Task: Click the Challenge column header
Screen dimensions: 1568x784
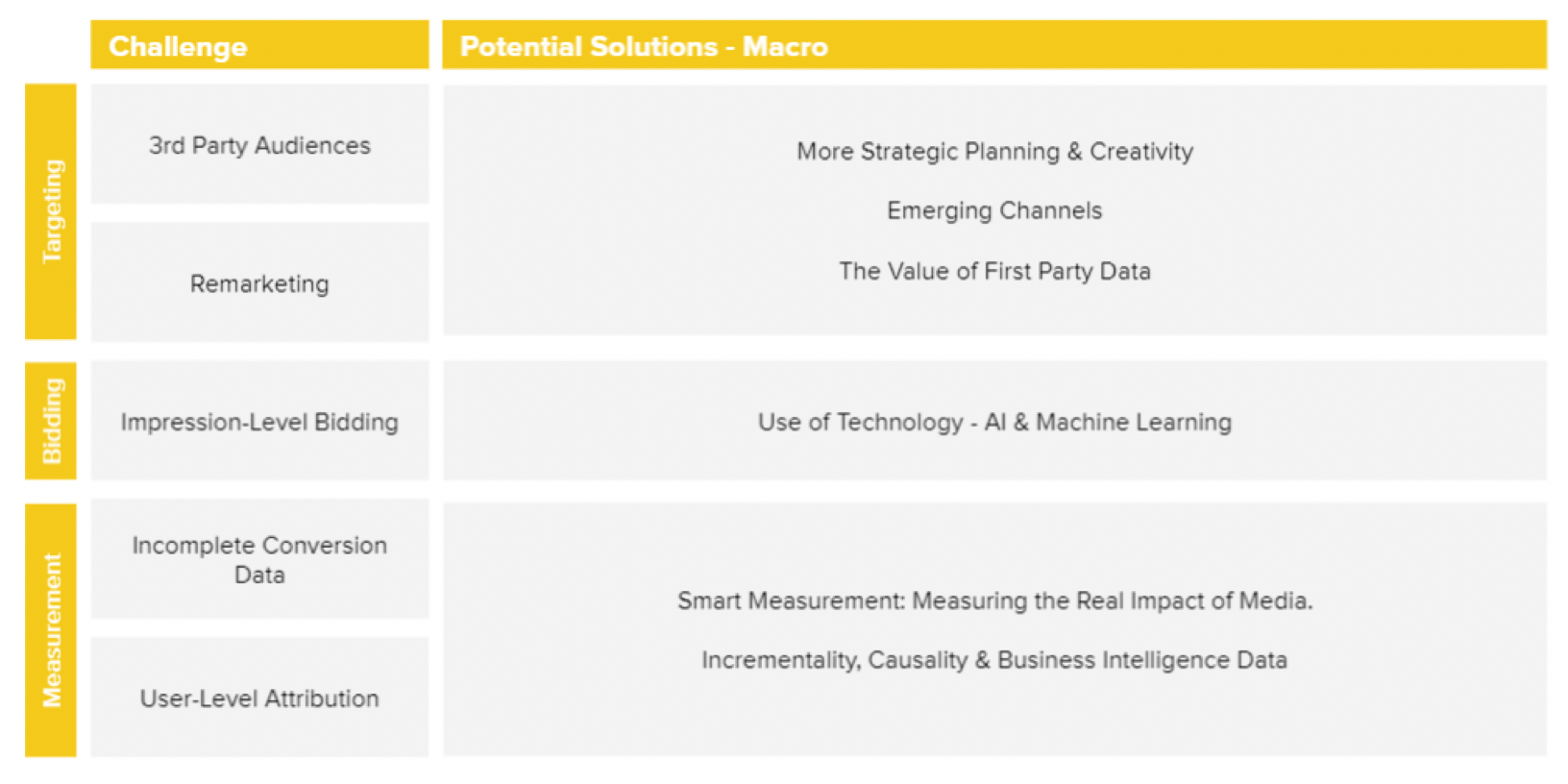Action: [178, 46]
